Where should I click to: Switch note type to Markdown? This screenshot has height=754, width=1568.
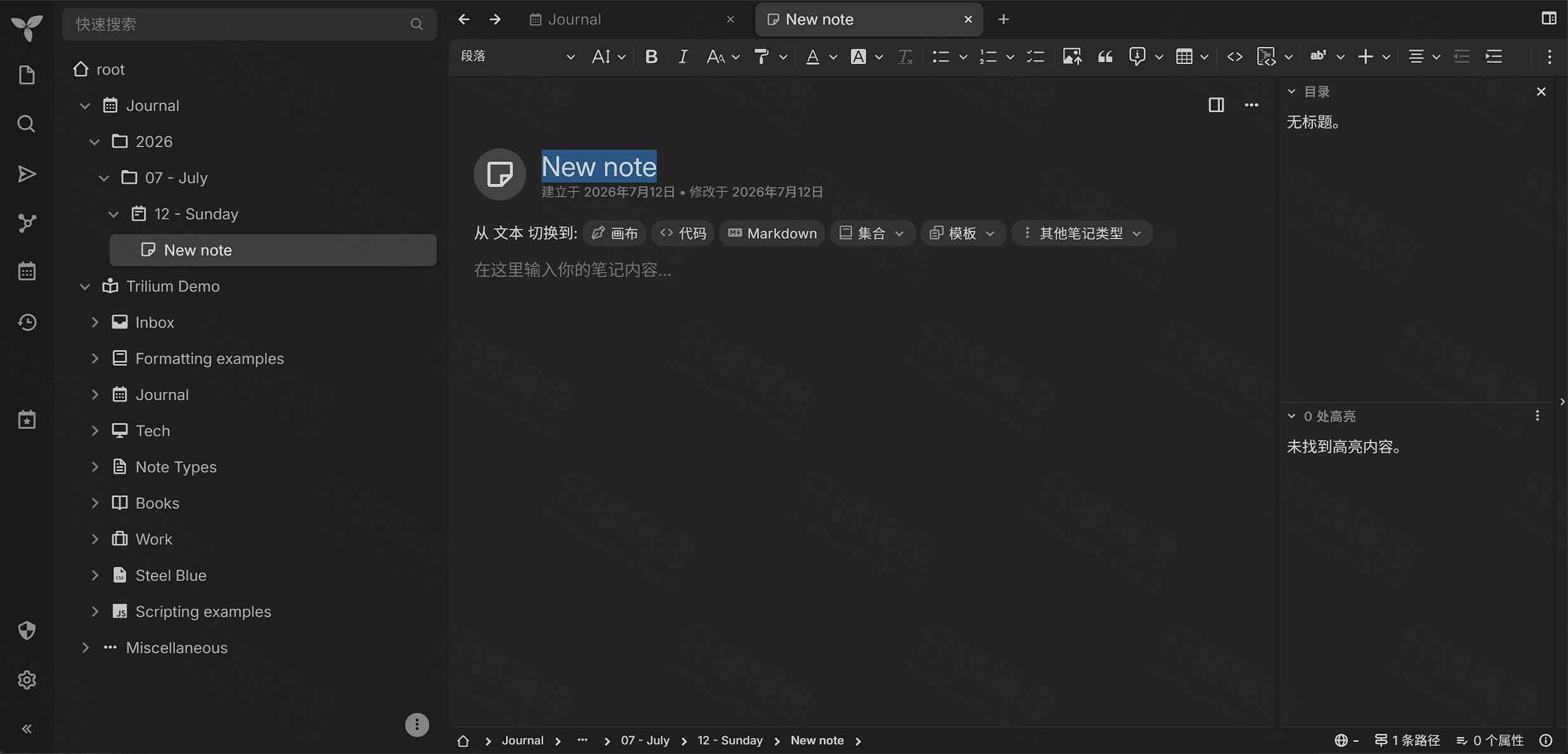pos(772,233)
